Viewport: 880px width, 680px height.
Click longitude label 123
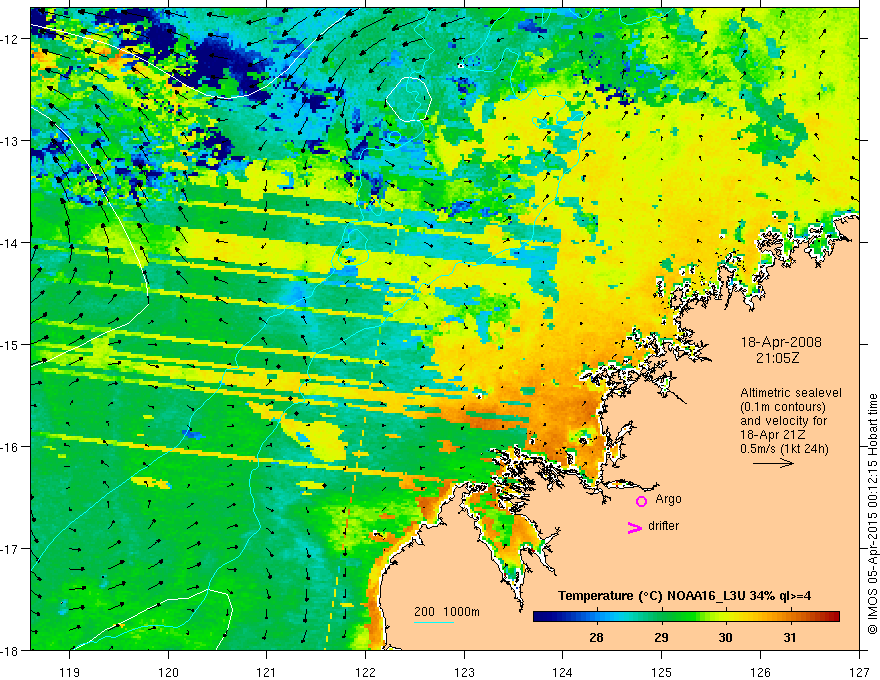pos(464,672)
